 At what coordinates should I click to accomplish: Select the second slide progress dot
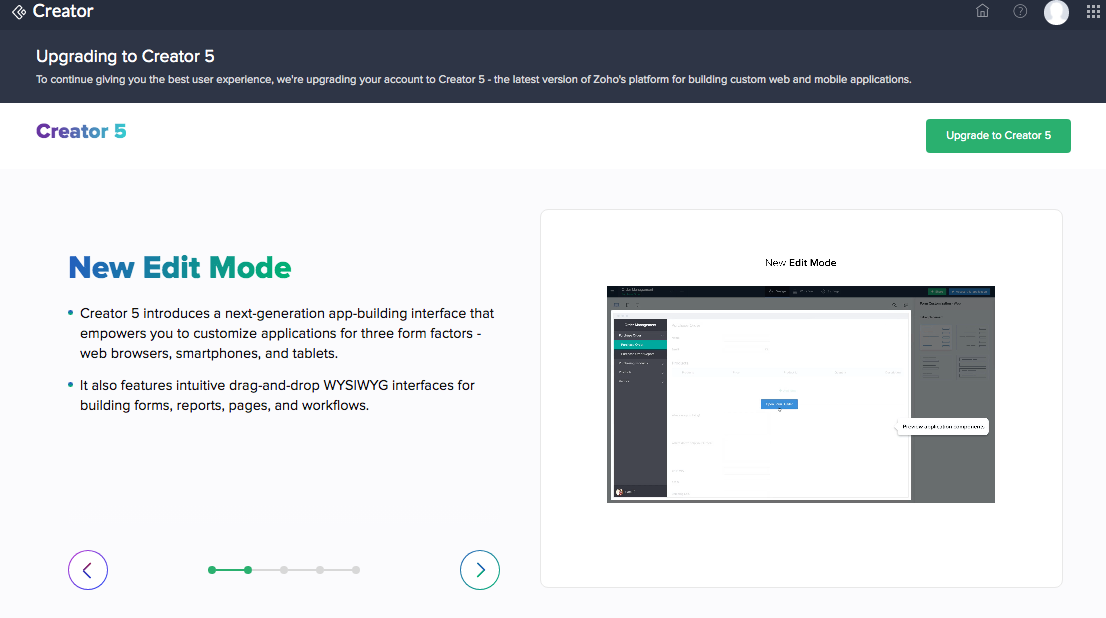[x=248, y=570]
